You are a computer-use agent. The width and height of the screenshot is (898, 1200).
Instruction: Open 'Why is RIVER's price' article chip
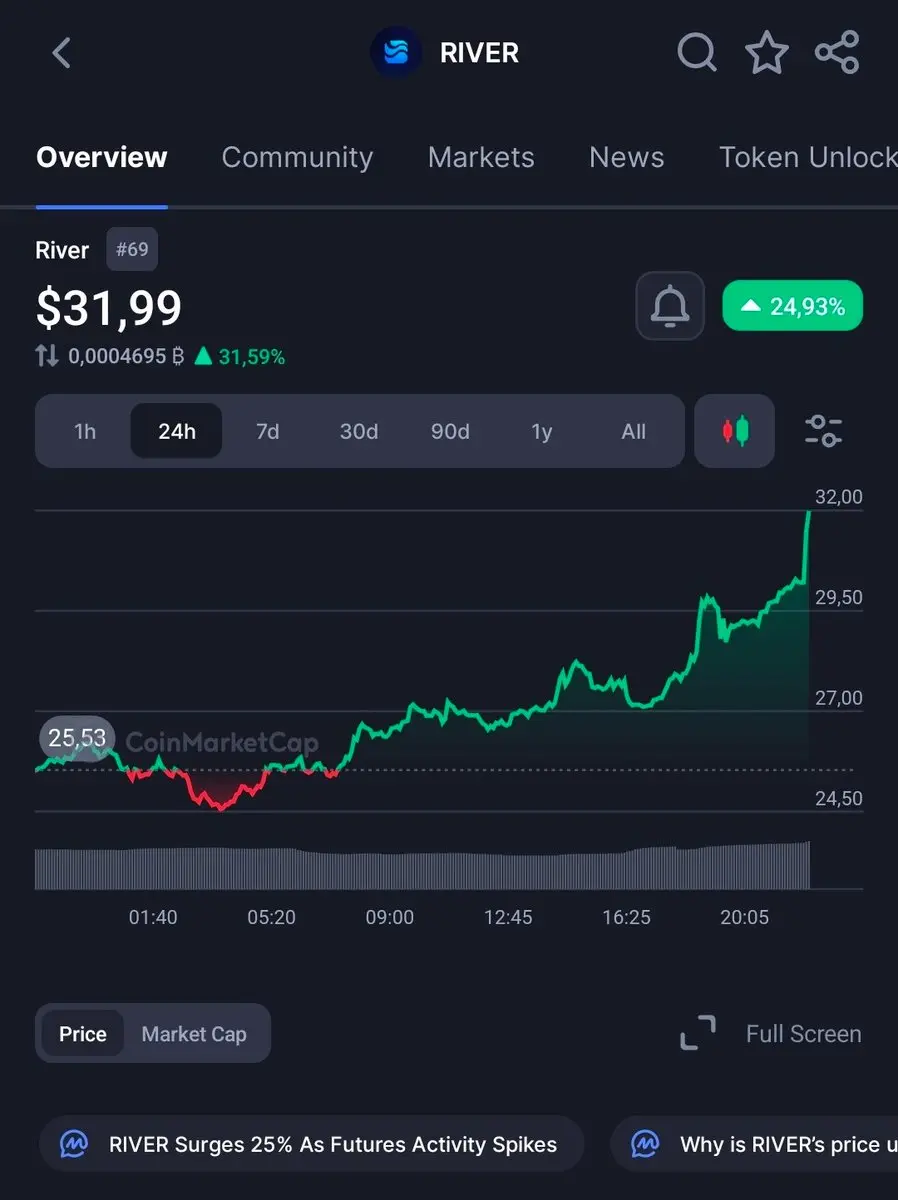(755, 1143)
